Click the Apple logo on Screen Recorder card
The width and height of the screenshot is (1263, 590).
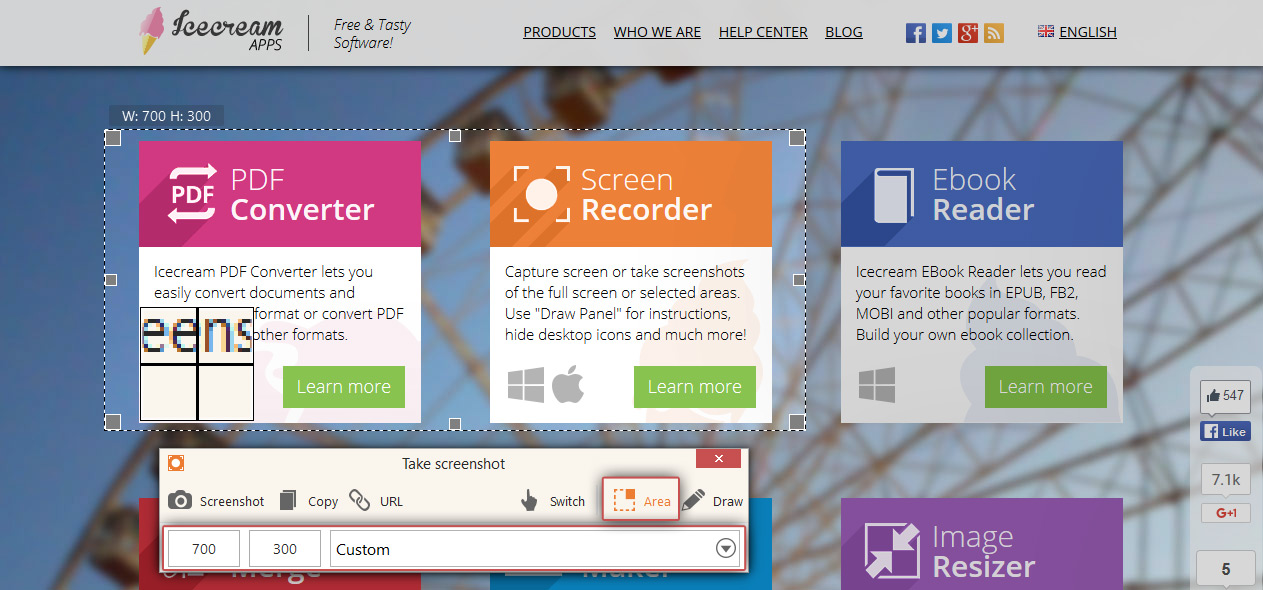(x=568, y=384)
